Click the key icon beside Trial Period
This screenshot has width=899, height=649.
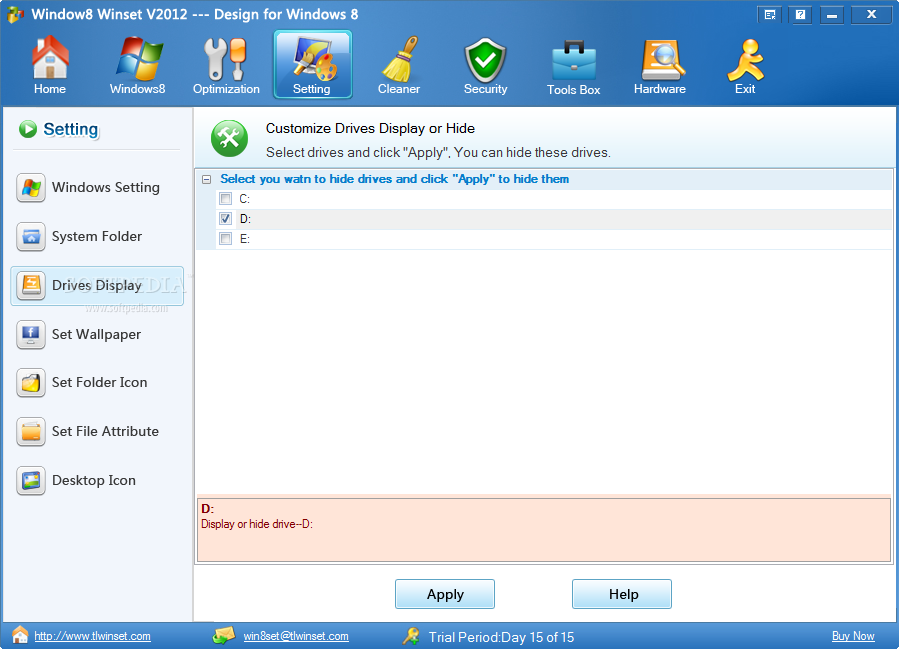point(411,635)
